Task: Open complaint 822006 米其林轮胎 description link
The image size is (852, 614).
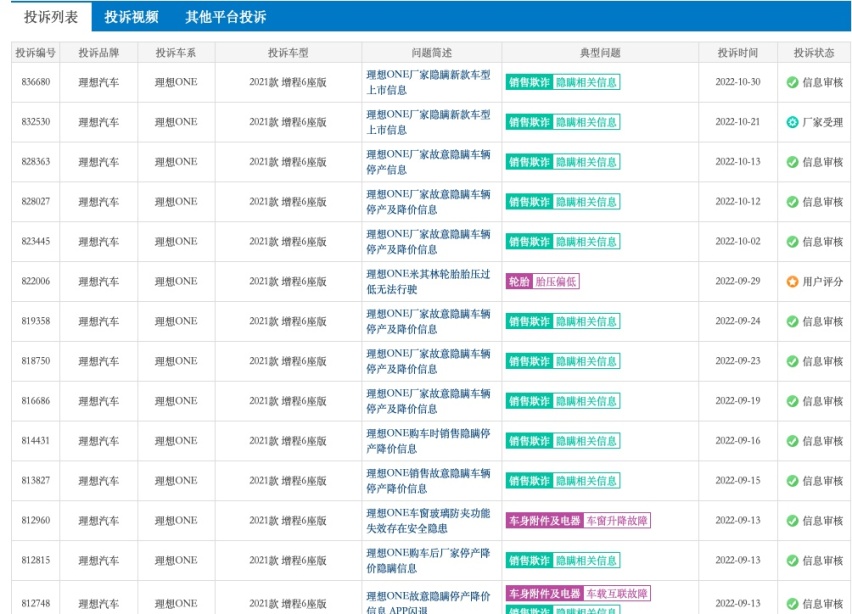Action: [x=428, y=281]
